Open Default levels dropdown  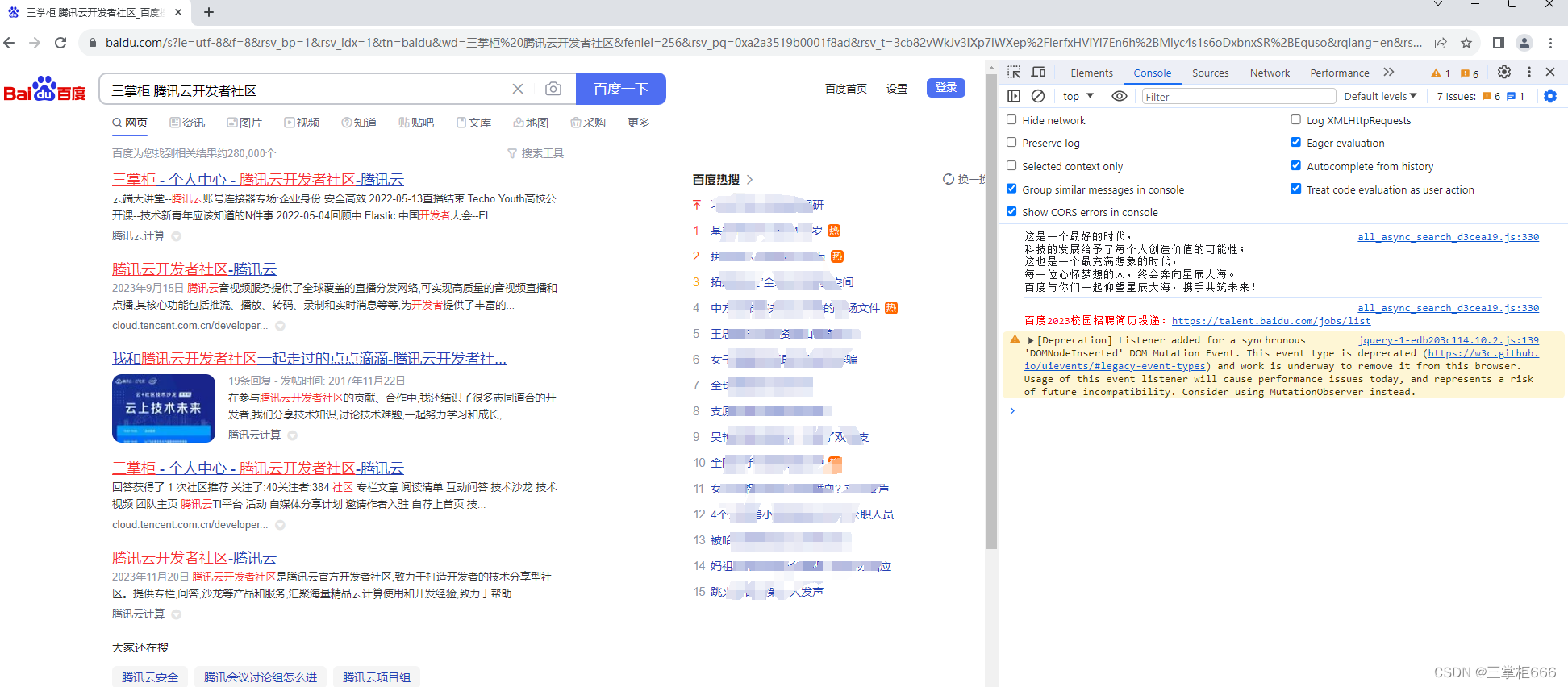(1380, 96)
